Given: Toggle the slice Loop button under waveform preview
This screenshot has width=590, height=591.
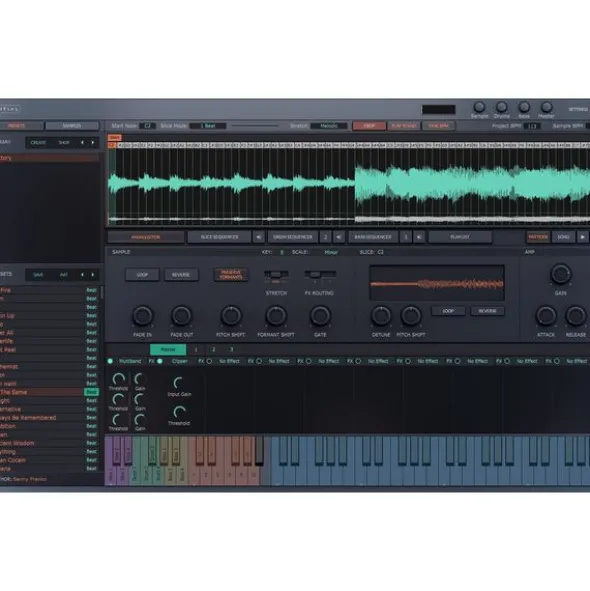Looking at the screenshot, I should (x=448, y=311).
